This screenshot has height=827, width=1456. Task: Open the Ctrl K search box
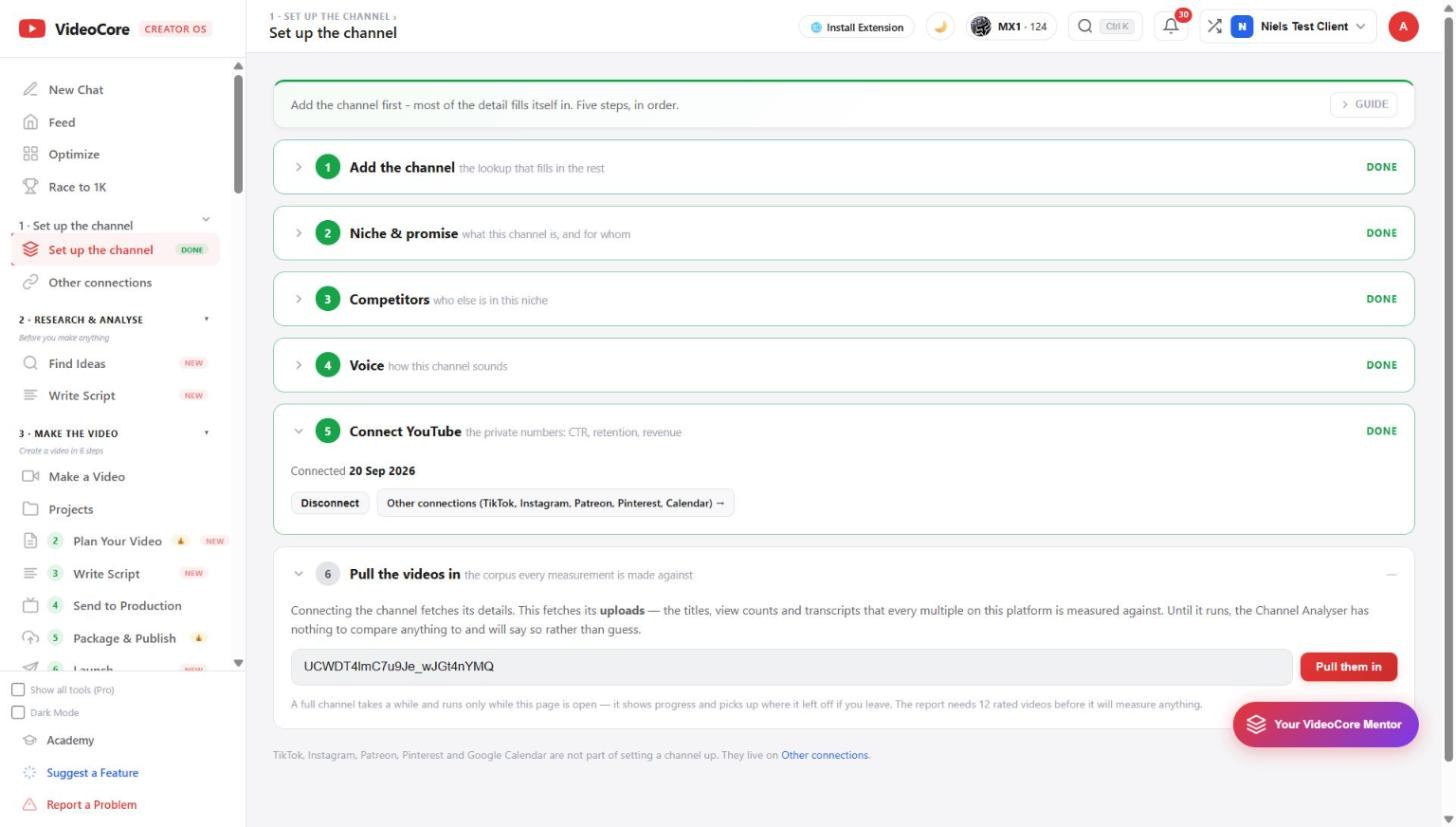click(1106, 27)
